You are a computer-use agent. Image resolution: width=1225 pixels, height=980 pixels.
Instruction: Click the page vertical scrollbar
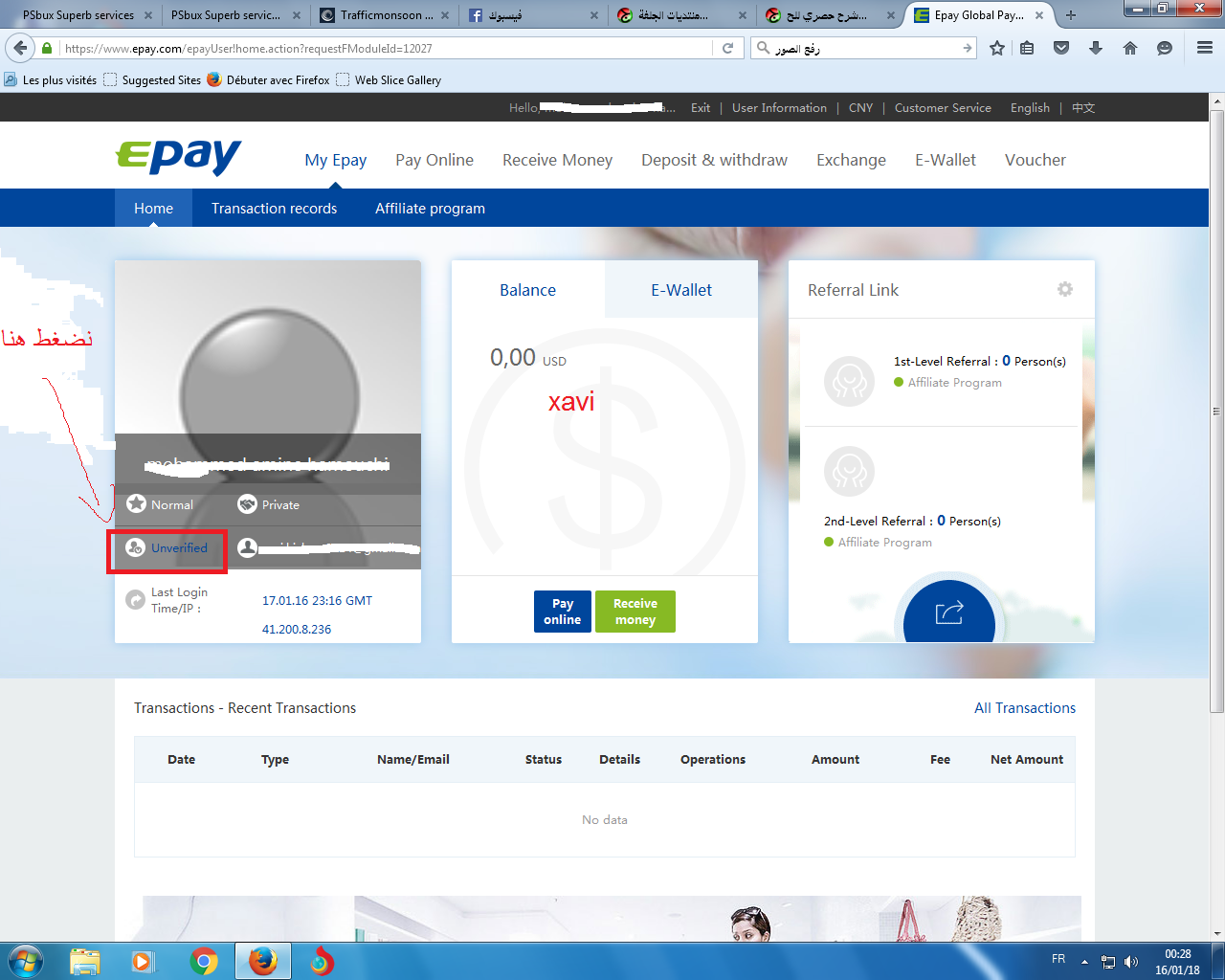coord(1217,412)
